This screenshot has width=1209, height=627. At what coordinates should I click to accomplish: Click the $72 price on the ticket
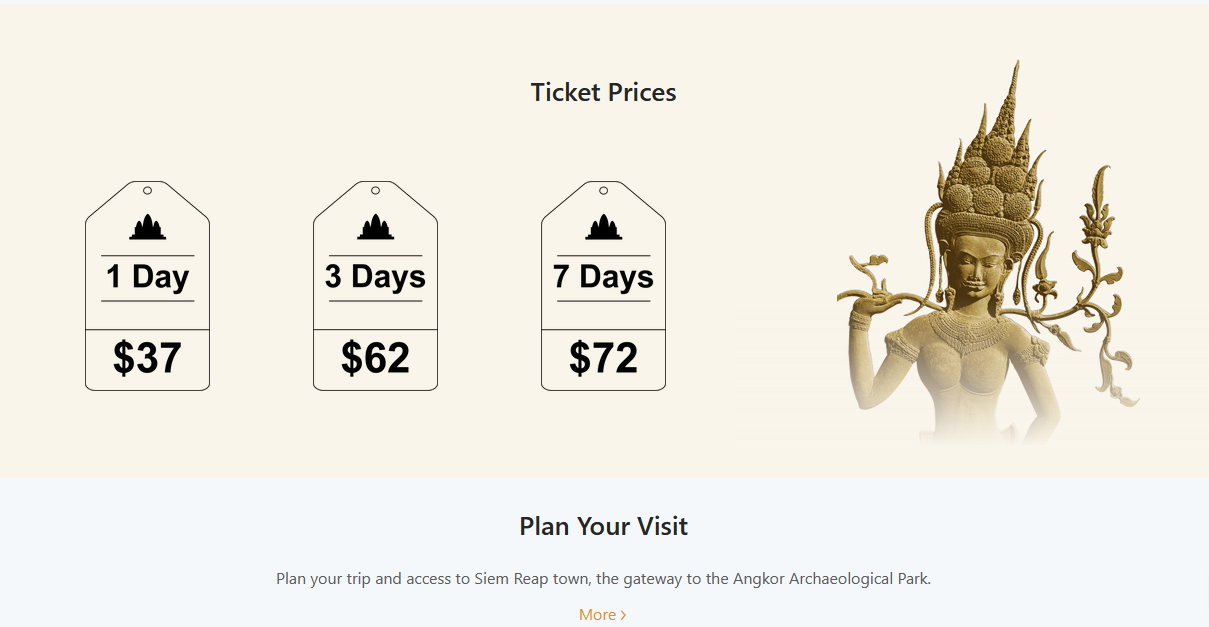pyautogui.click(x=603, y=358)
